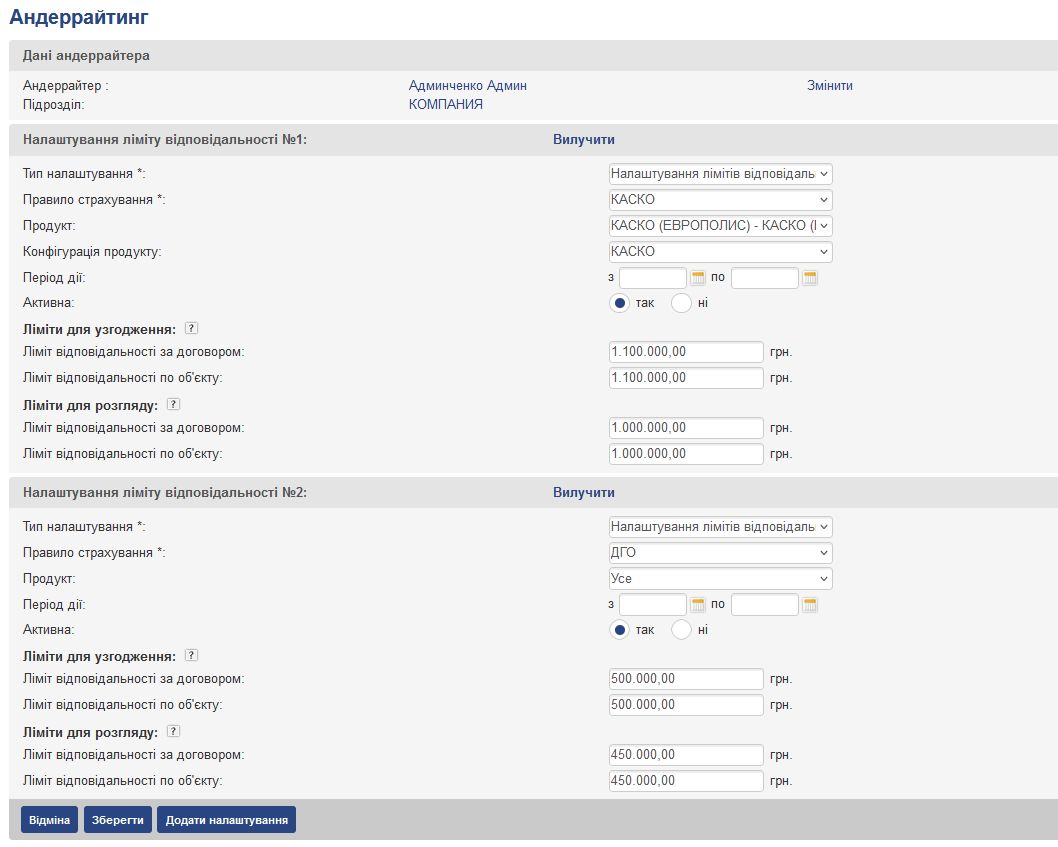The width and height of the screenshot is (1058, 847).
Task: Select 'так' for Активна in setting №2
Action: click(x=620, y=630)
